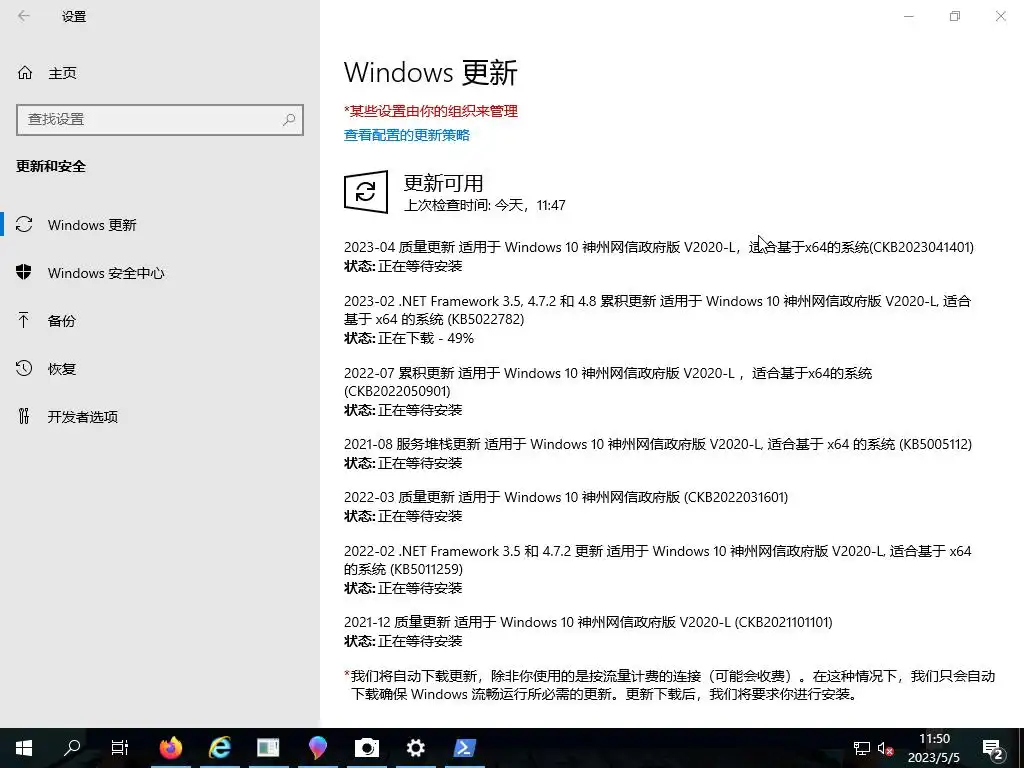Restore down the Settings window

955,16
